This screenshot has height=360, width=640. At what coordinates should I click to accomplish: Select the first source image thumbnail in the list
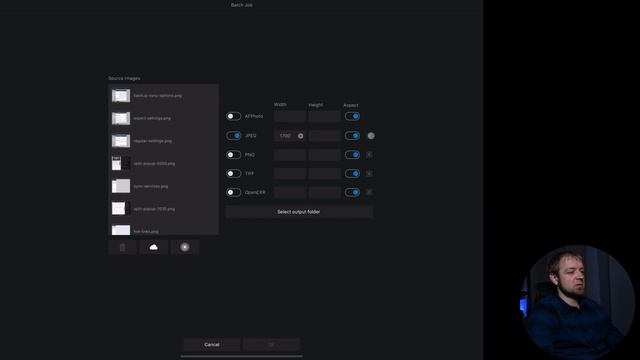(x=121, y=96)
